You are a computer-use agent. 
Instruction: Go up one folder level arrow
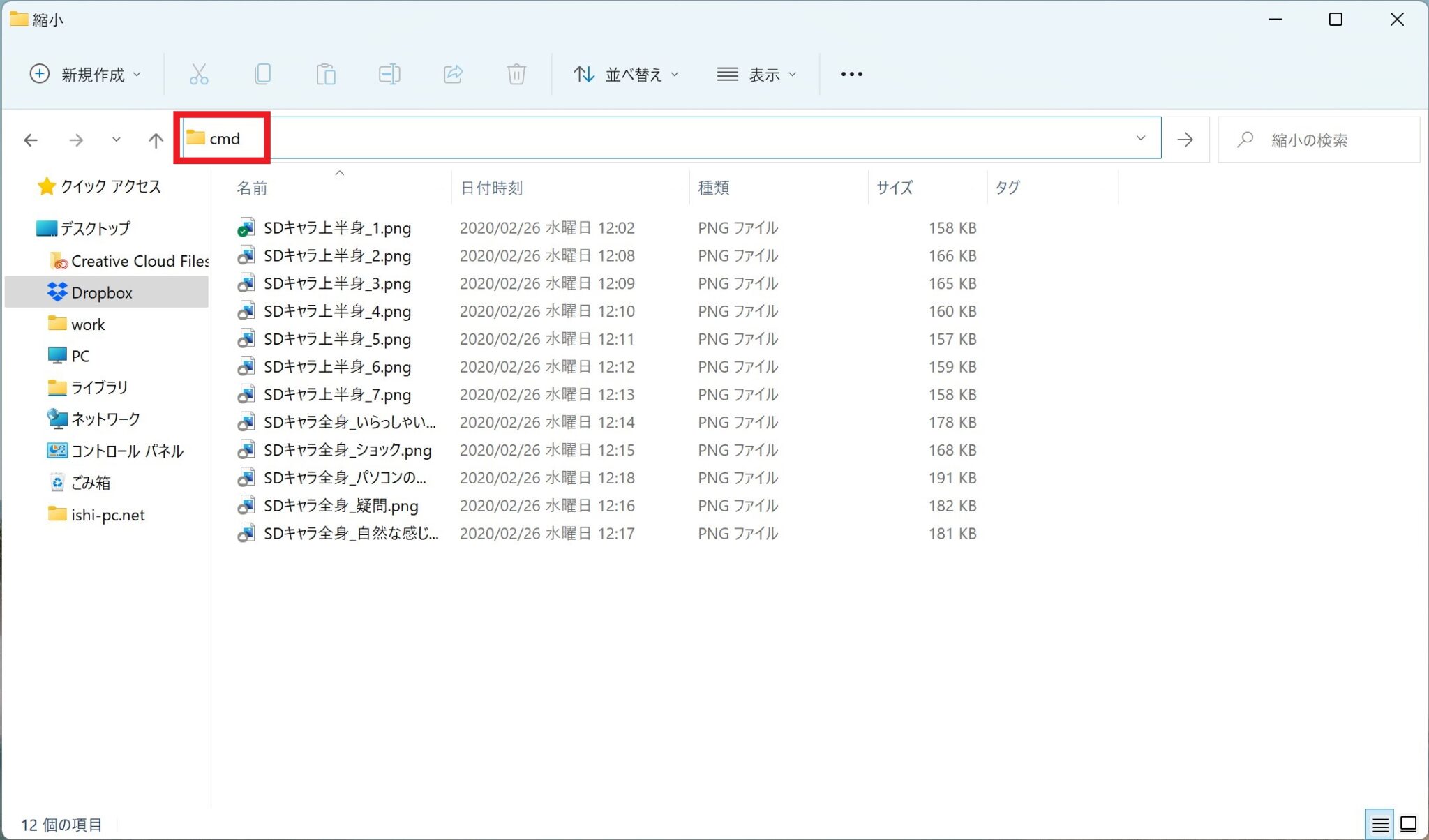coord(156,140)
